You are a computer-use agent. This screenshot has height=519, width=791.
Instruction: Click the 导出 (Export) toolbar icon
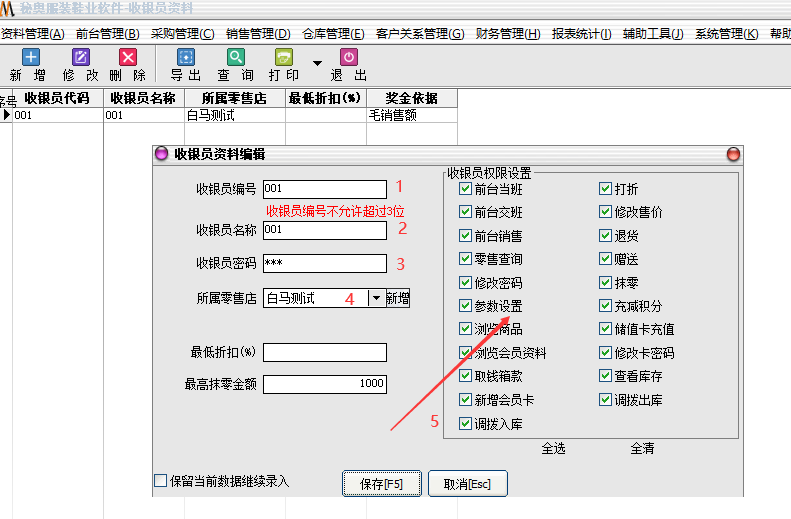[x=186, y=58]
